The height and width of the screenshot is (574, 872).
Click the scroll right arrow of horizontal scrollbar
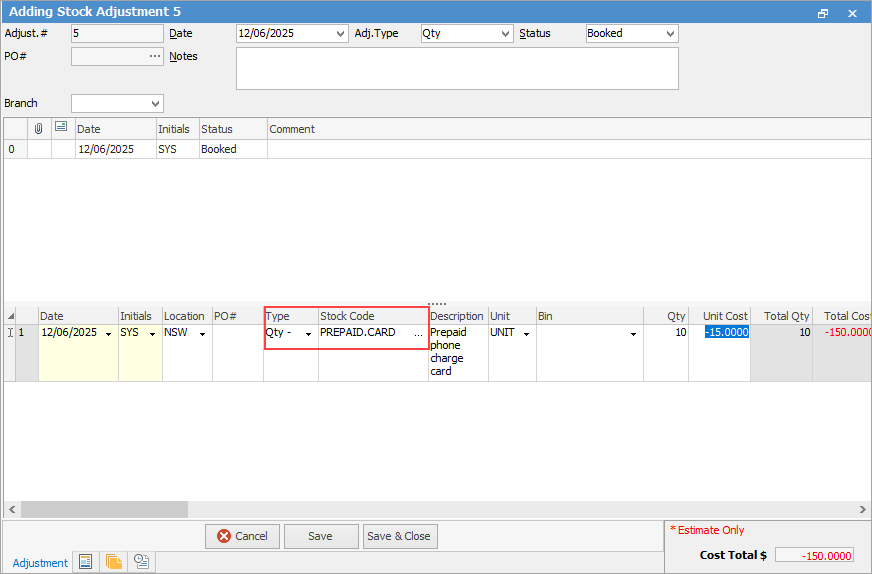[x=862, y=509]
